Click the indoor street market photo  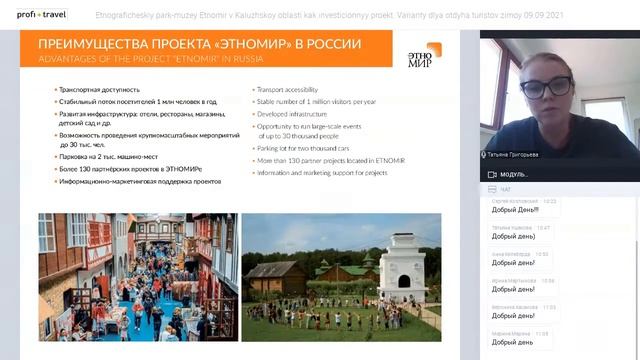tap(138, 277)
